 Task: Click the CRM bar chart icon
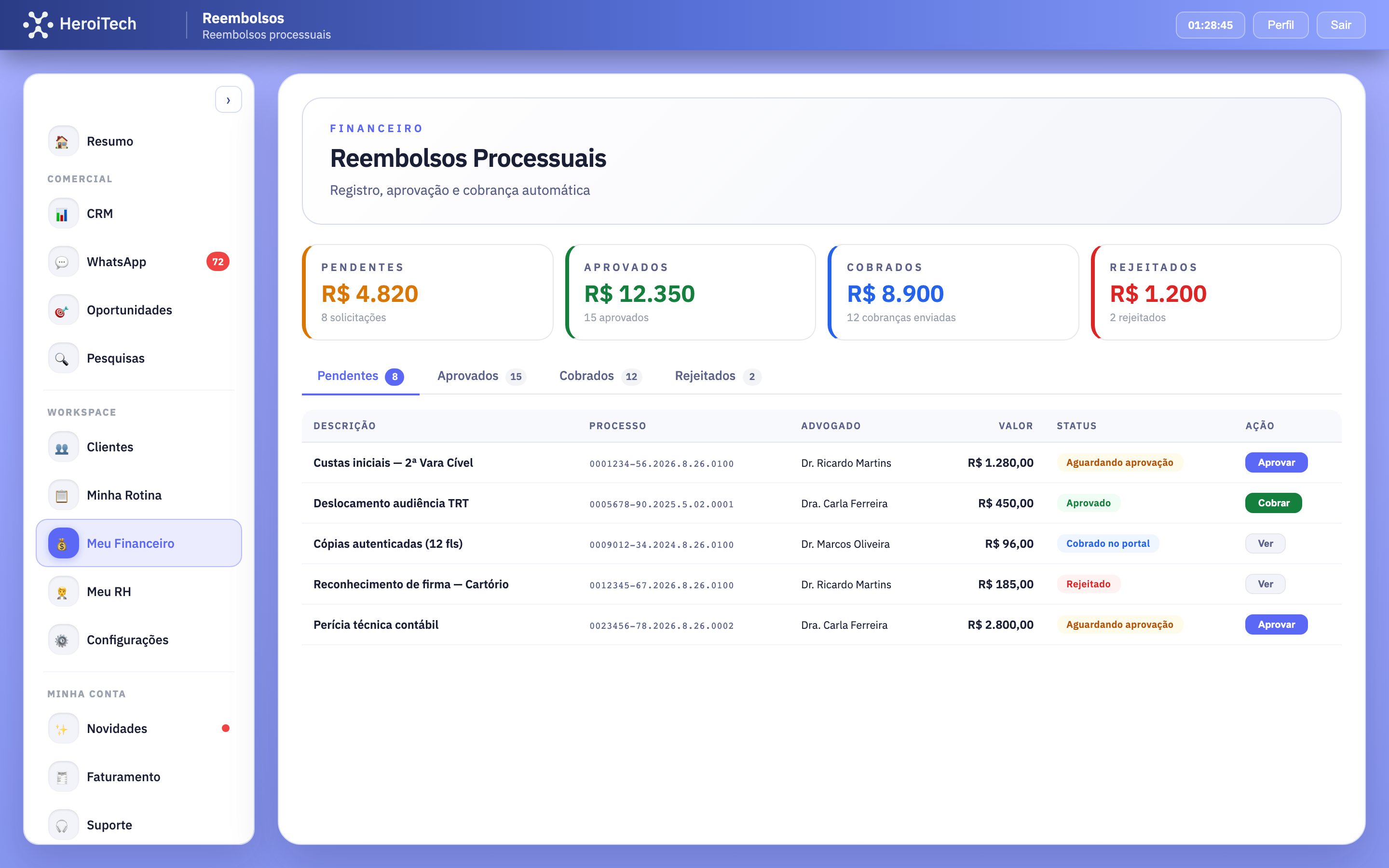[x=63, y=214]
